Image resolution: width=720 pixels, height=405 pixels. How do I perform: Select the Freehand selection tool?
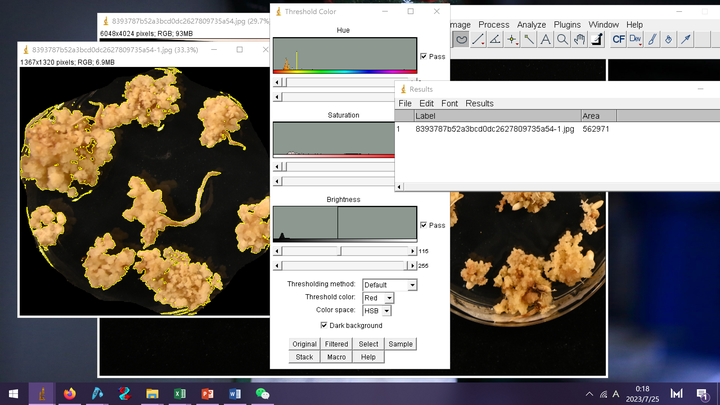coord(461,40)
